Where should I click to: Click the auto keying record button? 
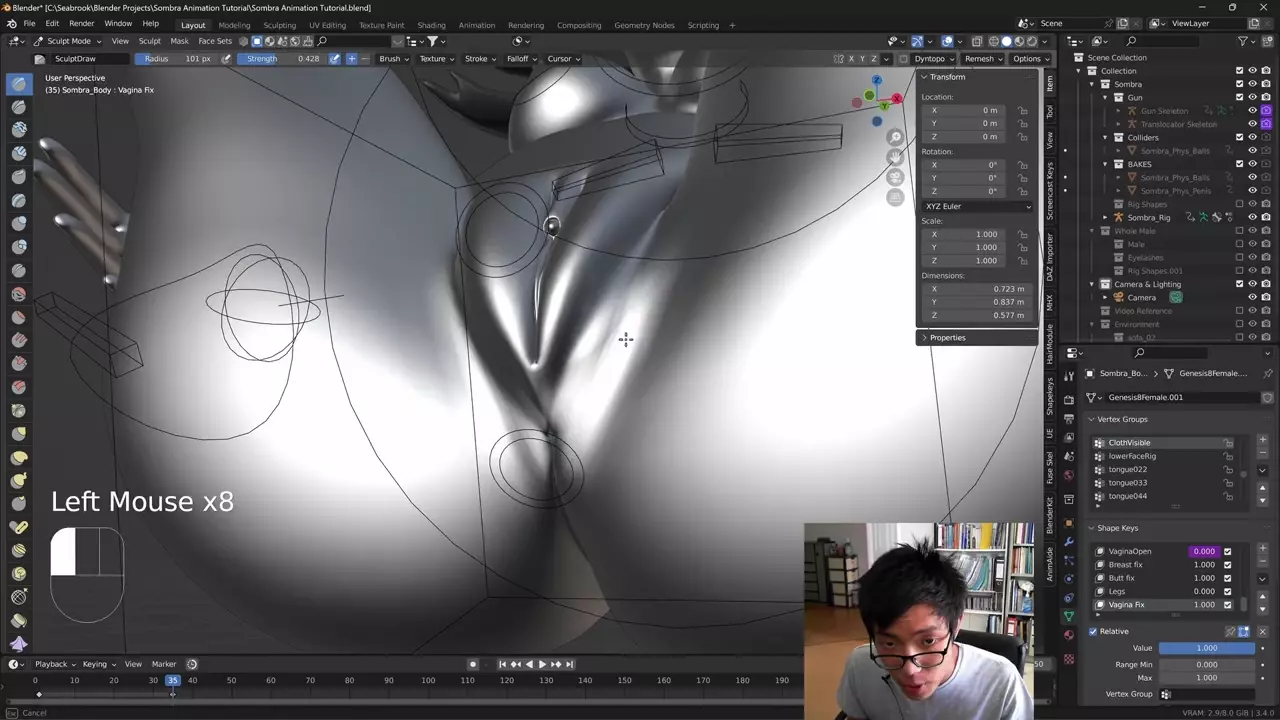point(473,664)
